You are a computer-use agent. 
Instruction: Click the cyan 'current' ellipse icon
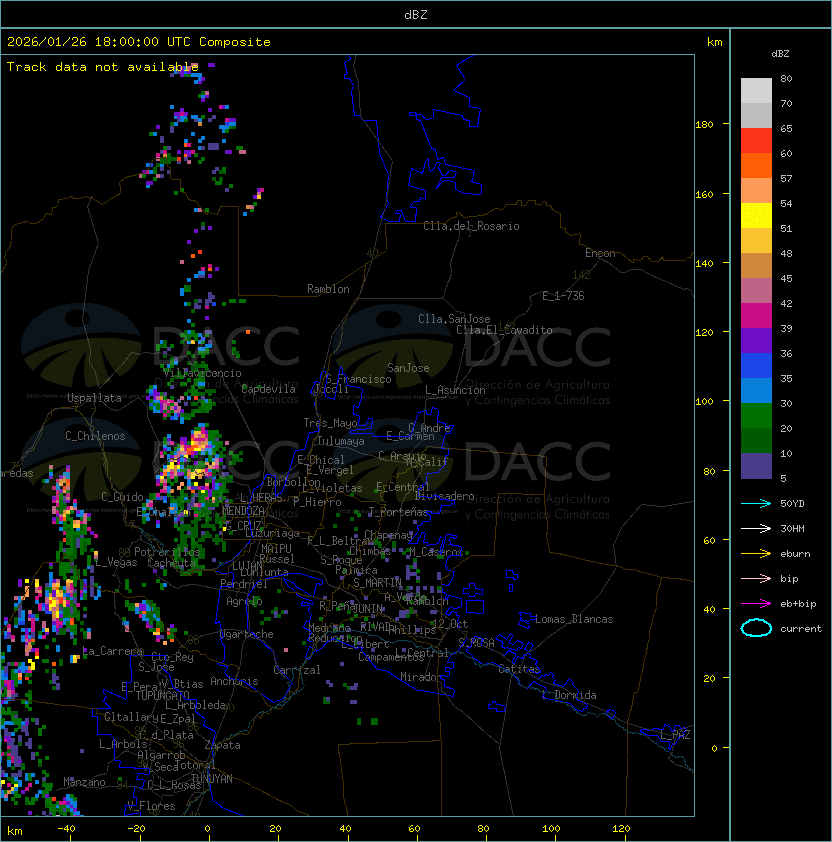(756, 629)
